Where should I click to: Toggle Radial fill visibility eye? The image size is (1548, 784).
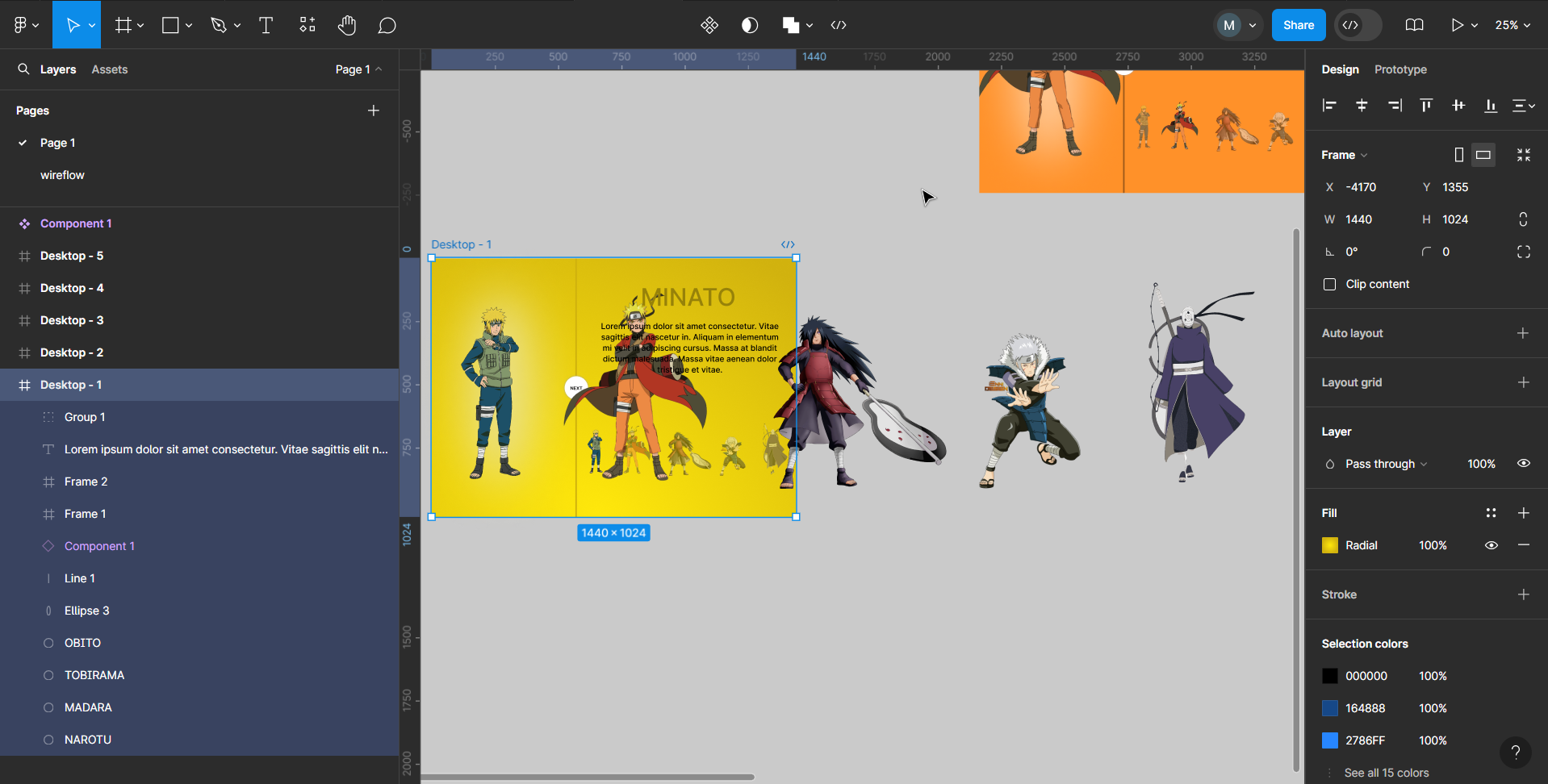click(1492, 545)
